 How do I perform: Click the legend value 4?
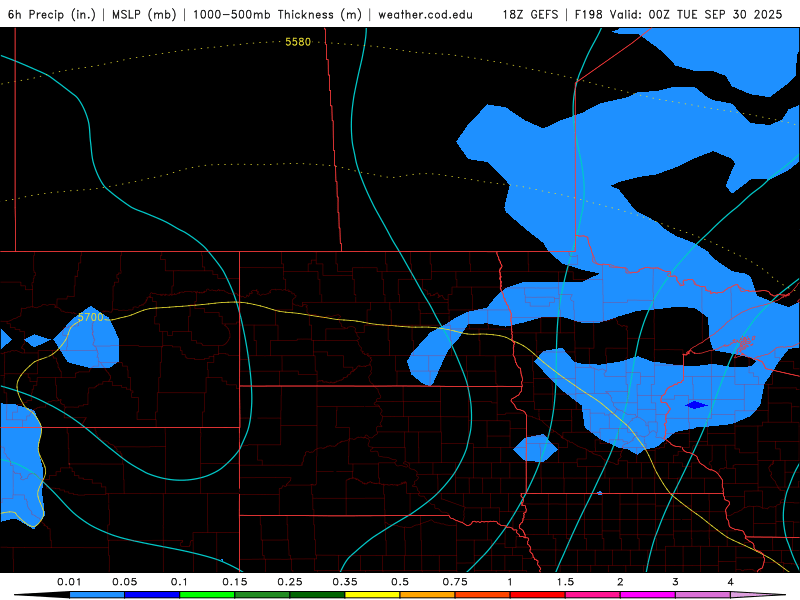click(731, 582)
